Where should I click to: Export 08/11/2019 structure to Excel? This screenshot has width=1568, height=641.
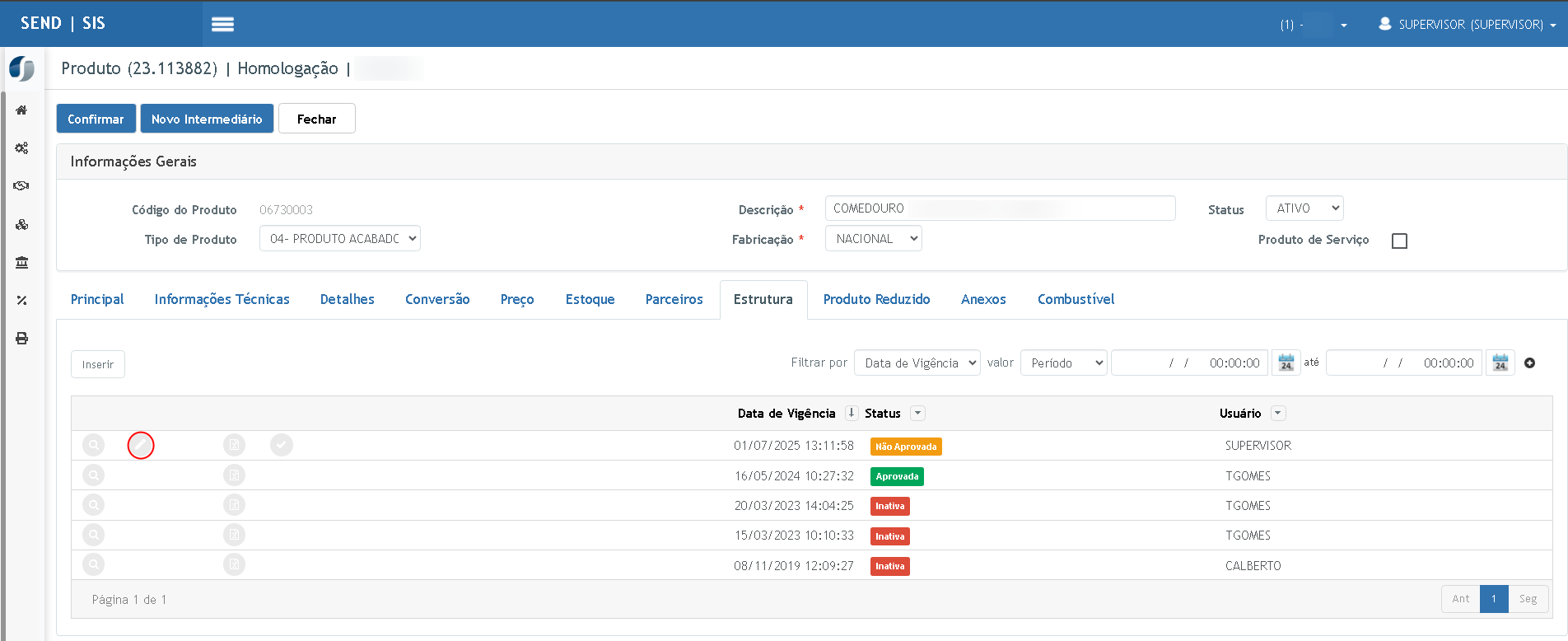(235, 565)
